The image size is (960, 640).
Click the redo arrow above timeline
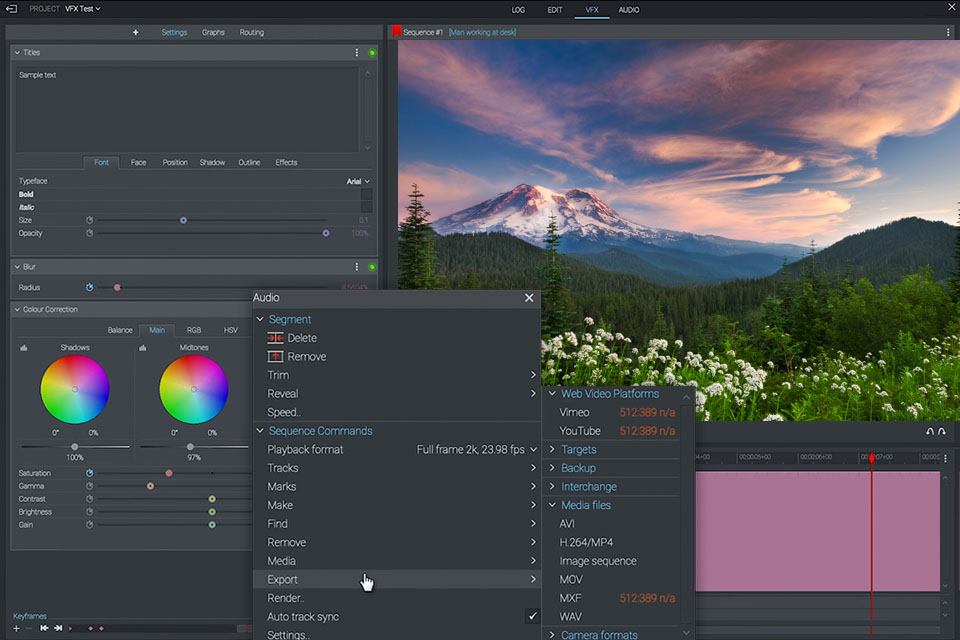942,432
